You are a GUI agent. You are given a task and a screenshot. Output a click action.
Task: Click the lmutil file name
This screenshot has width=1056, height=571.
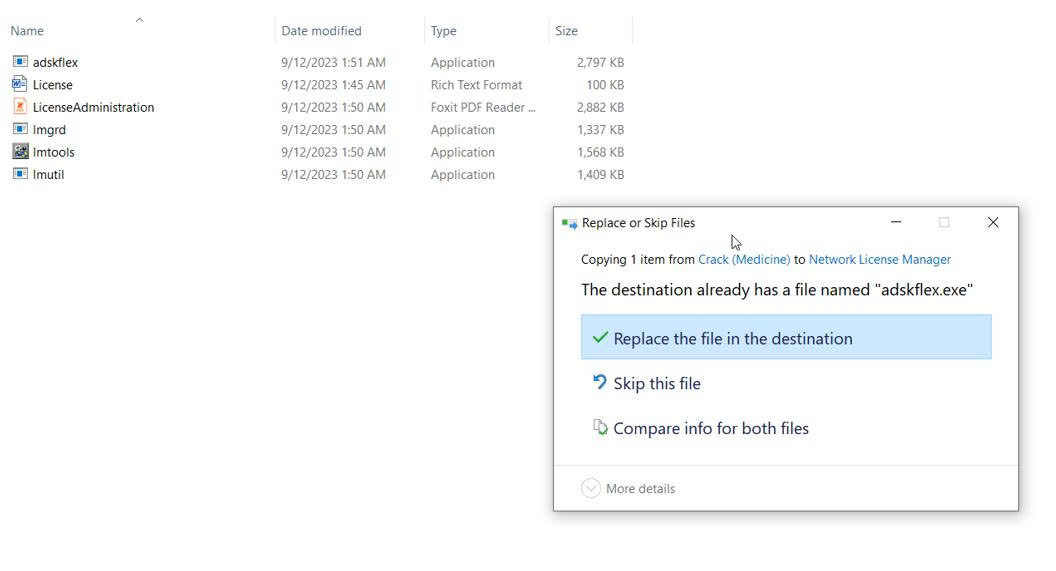48,174
